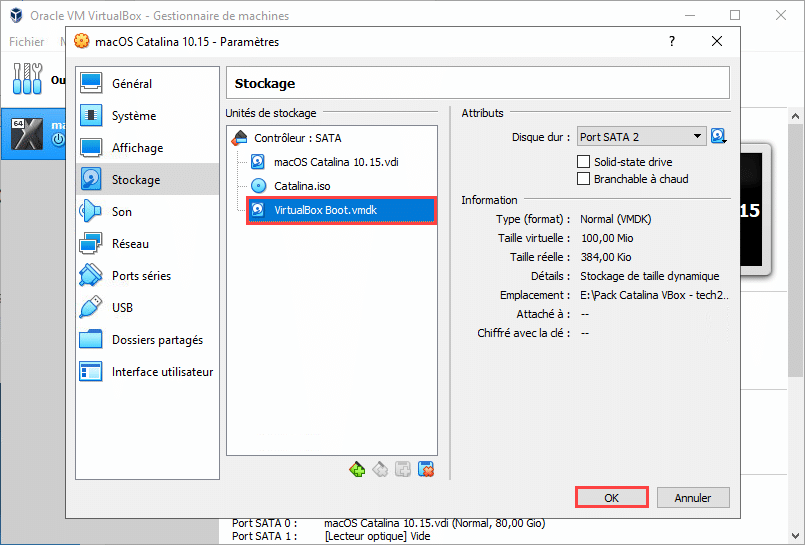
Task: Click the settings gear icon in dialog title
Action: point(81,41)
